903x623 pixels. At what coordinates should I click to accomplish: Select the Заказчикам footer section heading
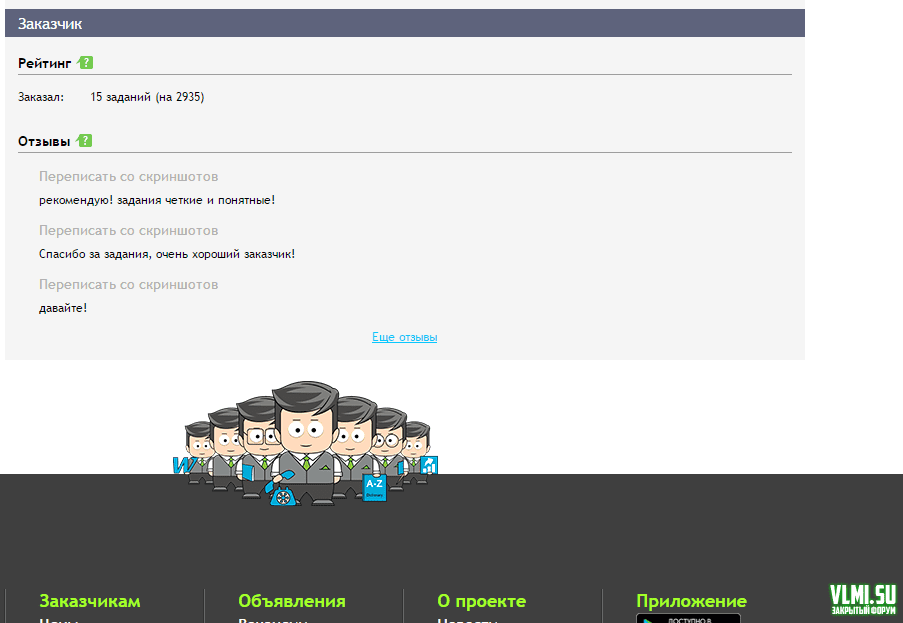pos(90,601)
